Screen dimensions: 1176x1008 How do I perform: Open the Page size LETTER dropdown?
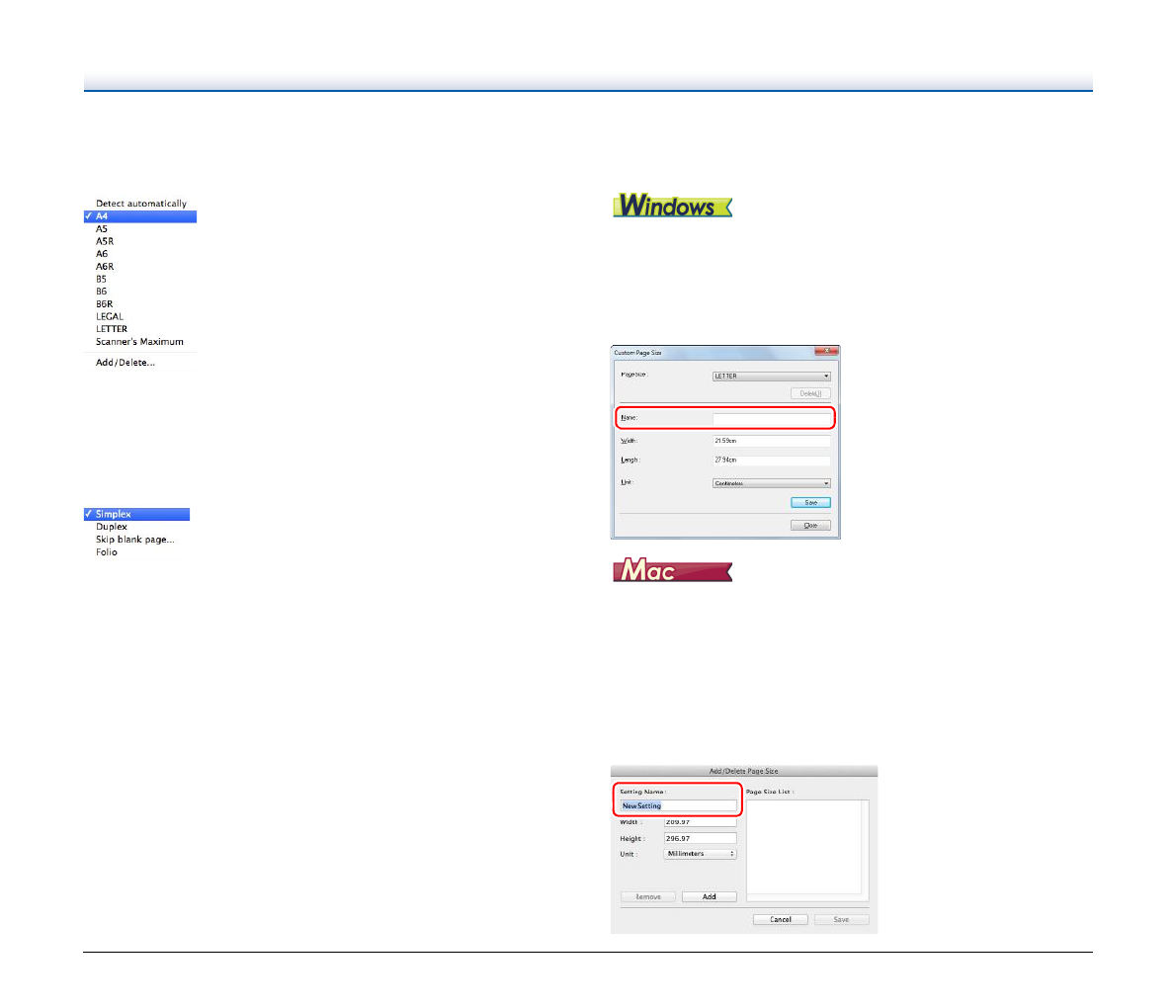(x=771, y=377)
